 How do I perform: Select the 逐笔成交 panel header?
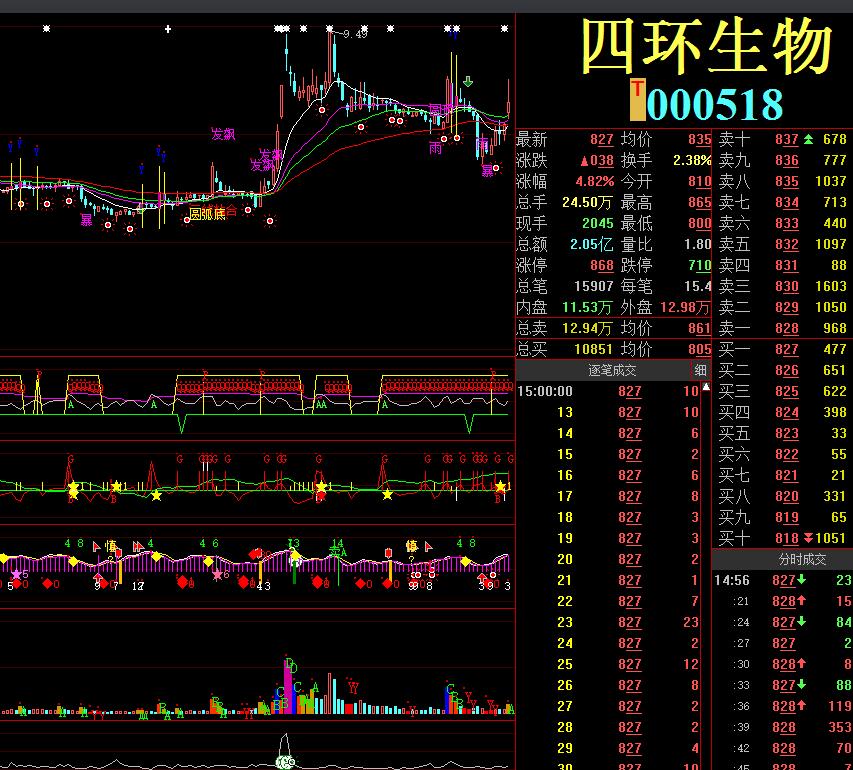(612, 371)
